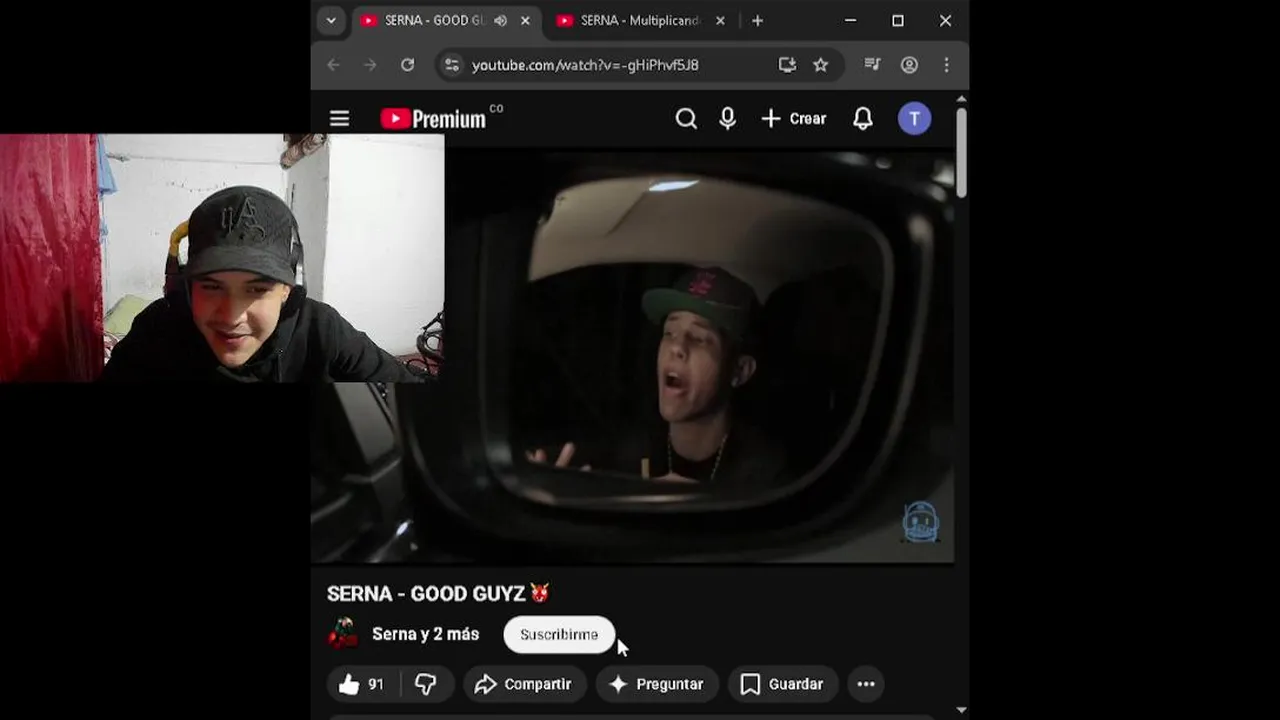1280x720 pixels.
Task: Open the Serna channel avatar
Action: pyautogui.click(x=343, y=634)
